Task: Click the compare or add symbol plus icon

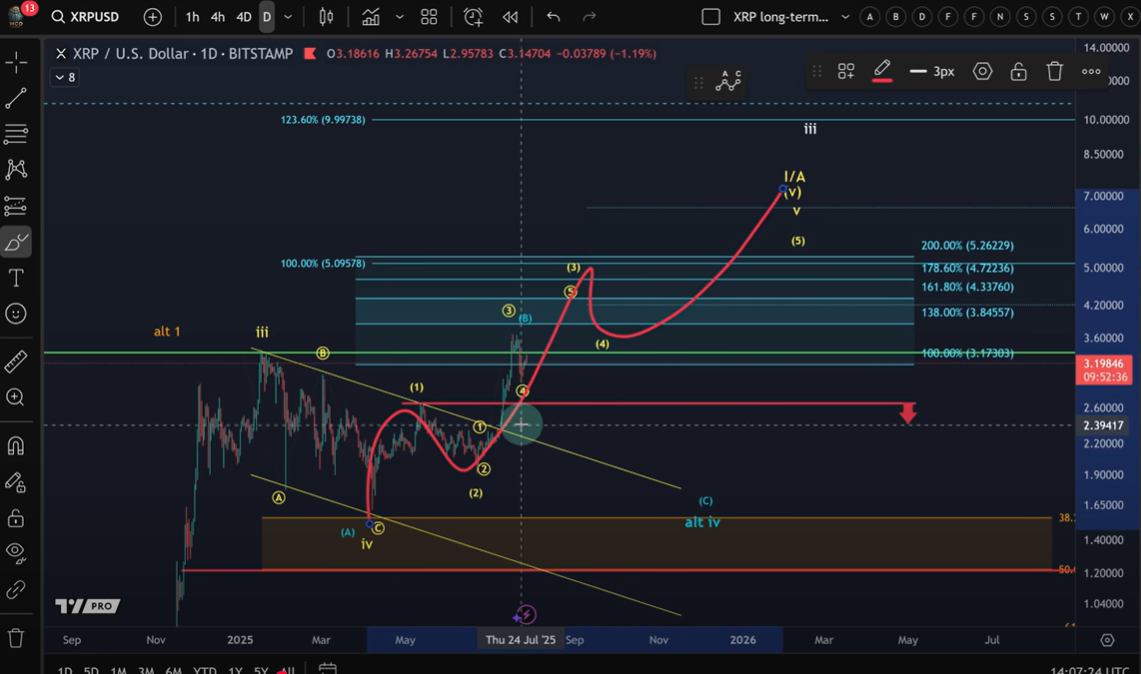Action: tap(152, 17)
